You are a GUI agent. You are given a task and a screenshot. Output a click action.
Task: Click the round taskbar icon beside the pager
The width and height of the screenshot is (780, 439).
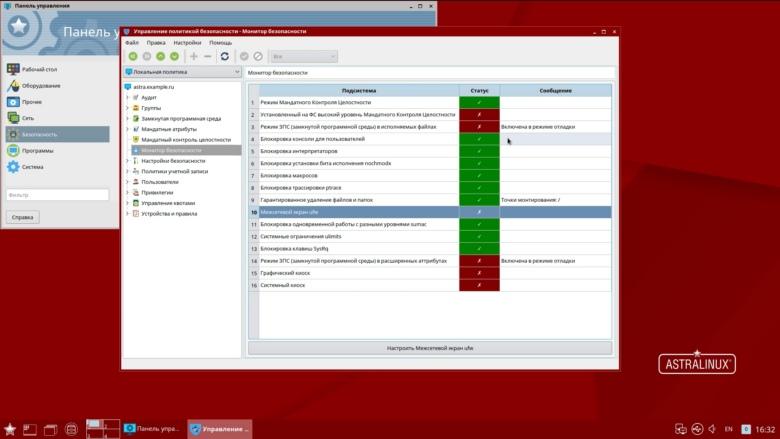[71, 429]
